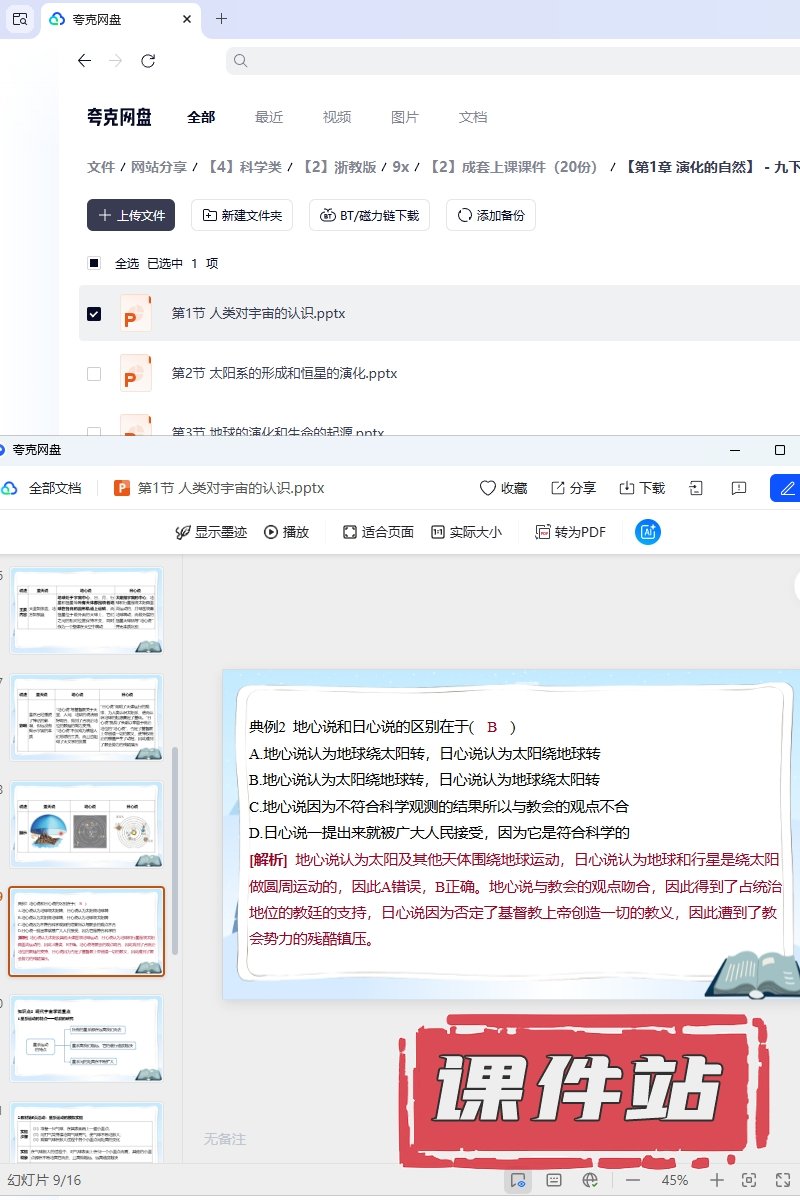Click the 45% zoom level display
800x1200 pixels.
675,1181
